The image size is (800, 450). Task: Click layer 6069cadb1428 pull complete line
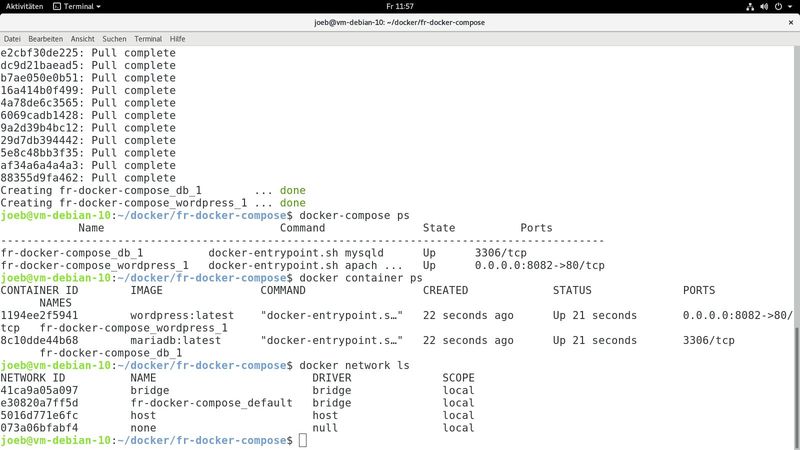coord(88,115)
